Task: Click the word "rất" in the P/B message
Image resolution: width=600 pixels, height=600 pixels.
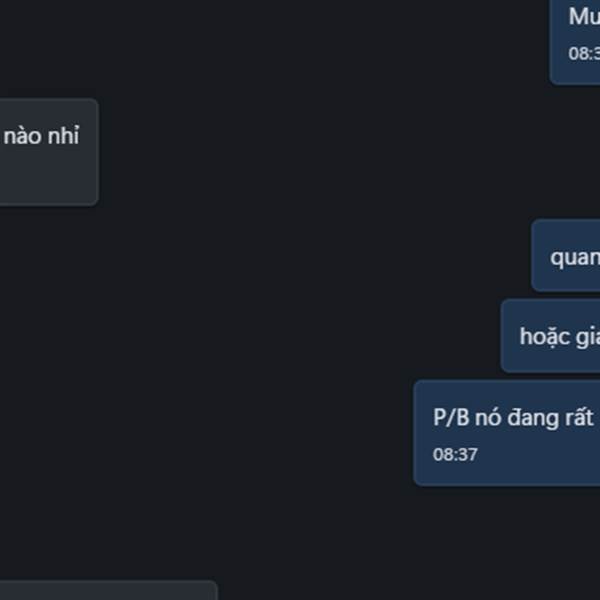Action: tap(576, 417)
